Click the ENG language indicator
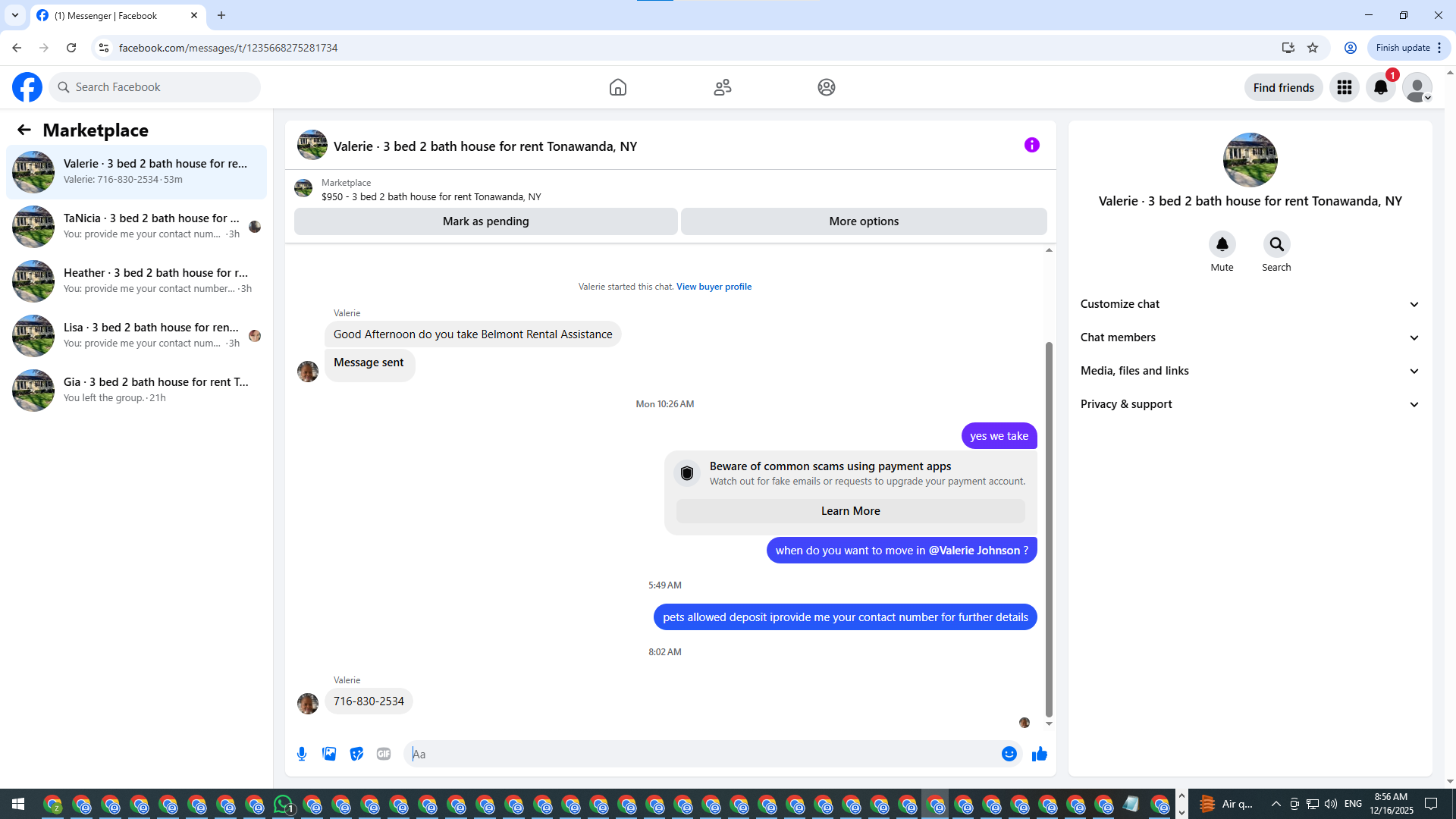The image size is (1456, 819). tap(1353, 804)
